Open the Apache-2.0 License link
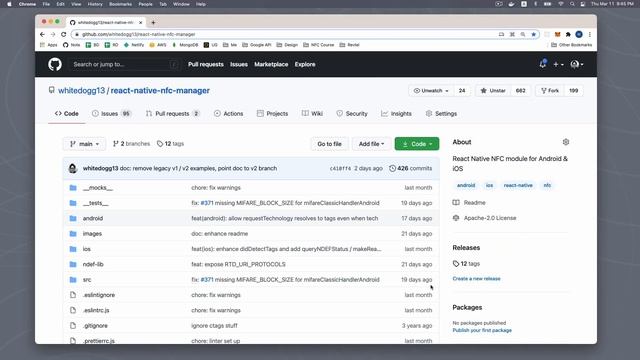Screen dimensions: 640x360 point(490,218)
